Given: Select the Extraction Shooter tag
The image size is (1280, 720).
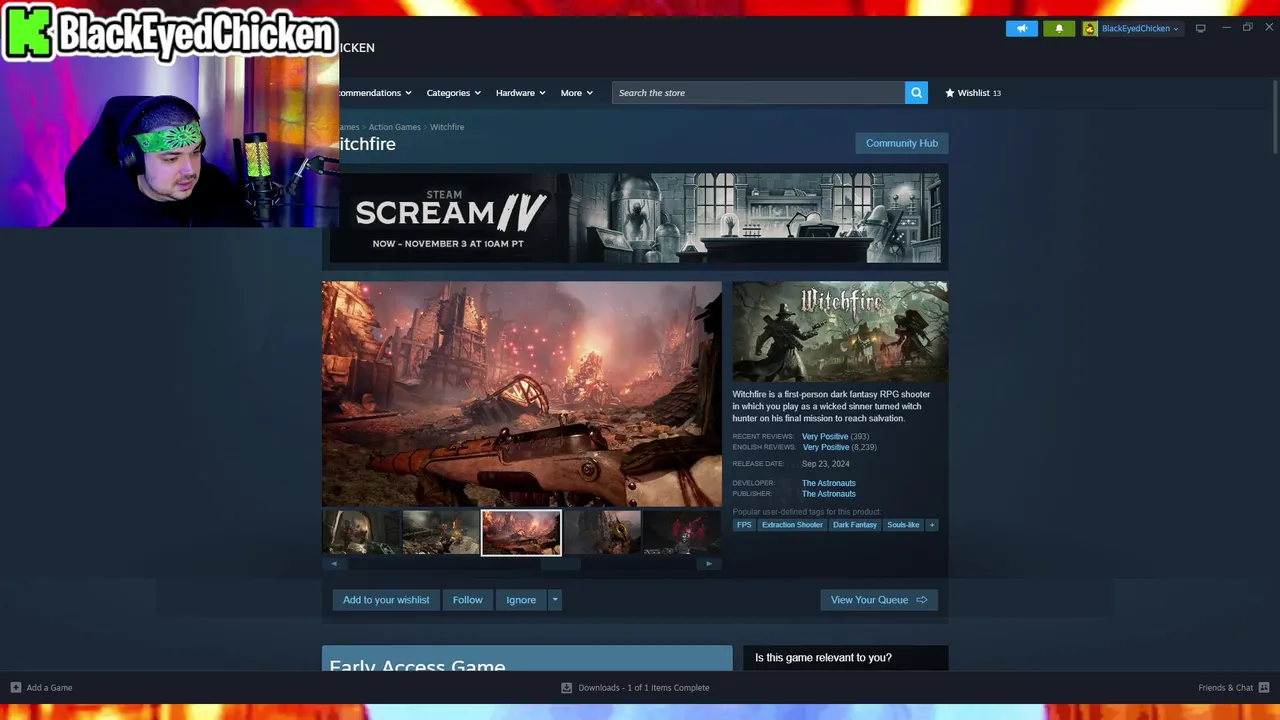Looking at the screenshot, I should (x=792, y=525).
